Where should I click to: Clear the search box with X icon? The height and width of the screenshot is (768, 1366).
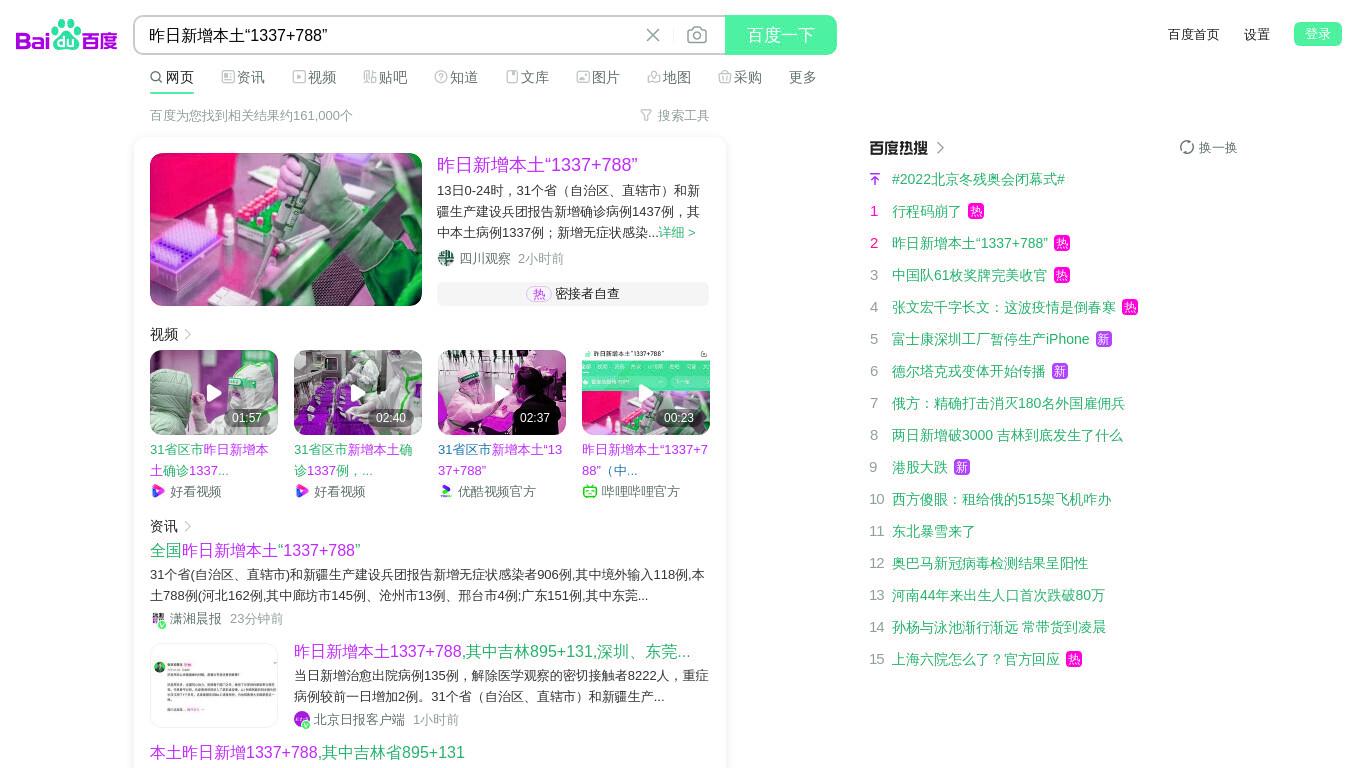tap(653, 35)
